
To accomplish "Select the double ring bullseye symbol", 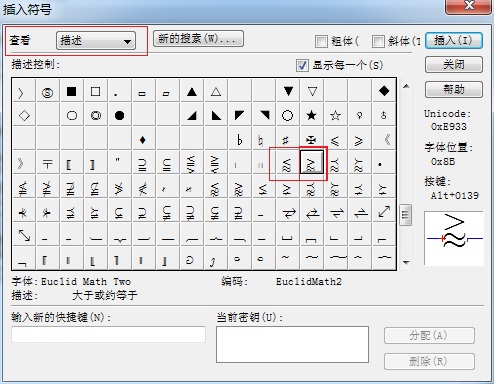I will point(96,116).
